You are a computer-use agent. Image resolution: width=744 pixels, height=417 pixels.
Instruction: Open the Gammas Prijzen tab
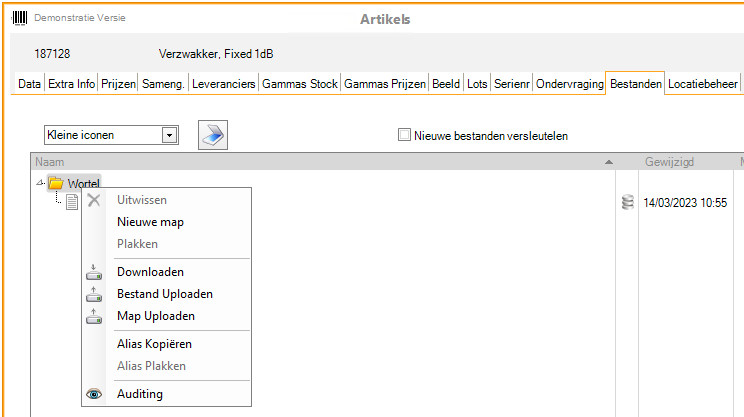pyautogui.click(x=385, y=85)
